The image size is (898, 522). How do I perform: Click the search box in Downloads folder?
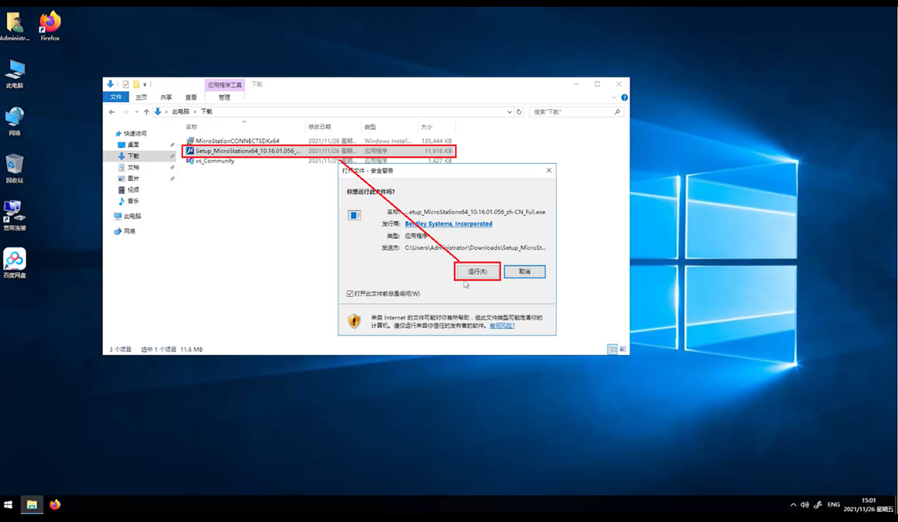pos(576,112)
